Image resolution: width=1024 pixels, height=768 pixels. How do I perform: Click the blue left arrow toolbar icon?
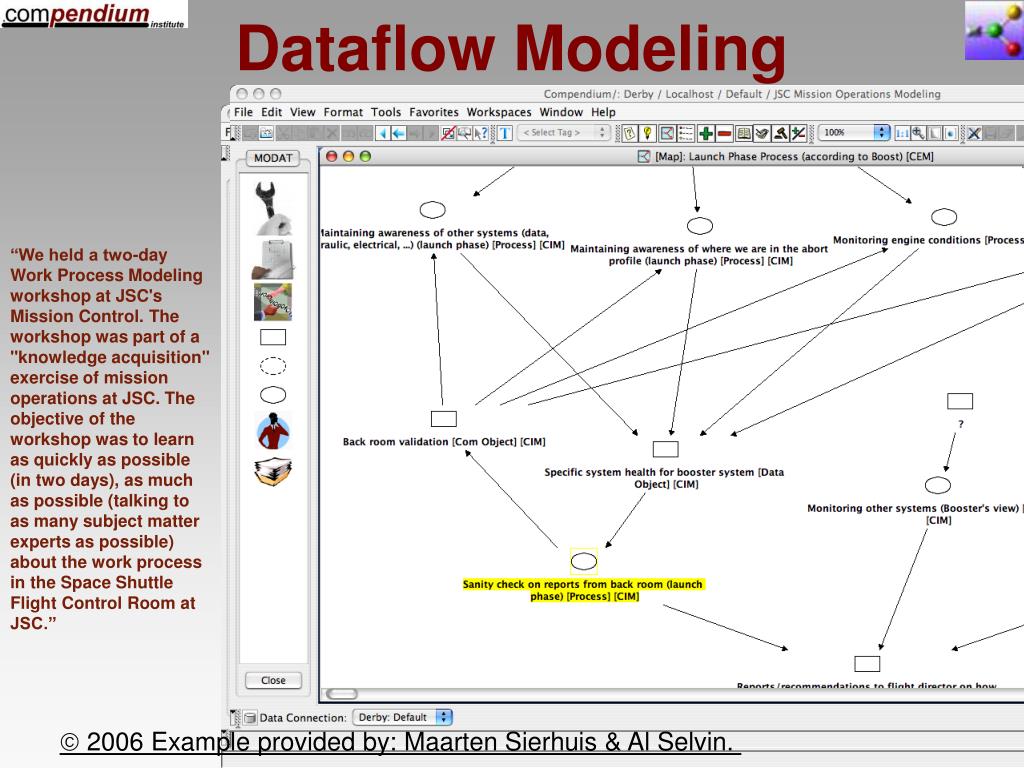[x=398, y=133]
